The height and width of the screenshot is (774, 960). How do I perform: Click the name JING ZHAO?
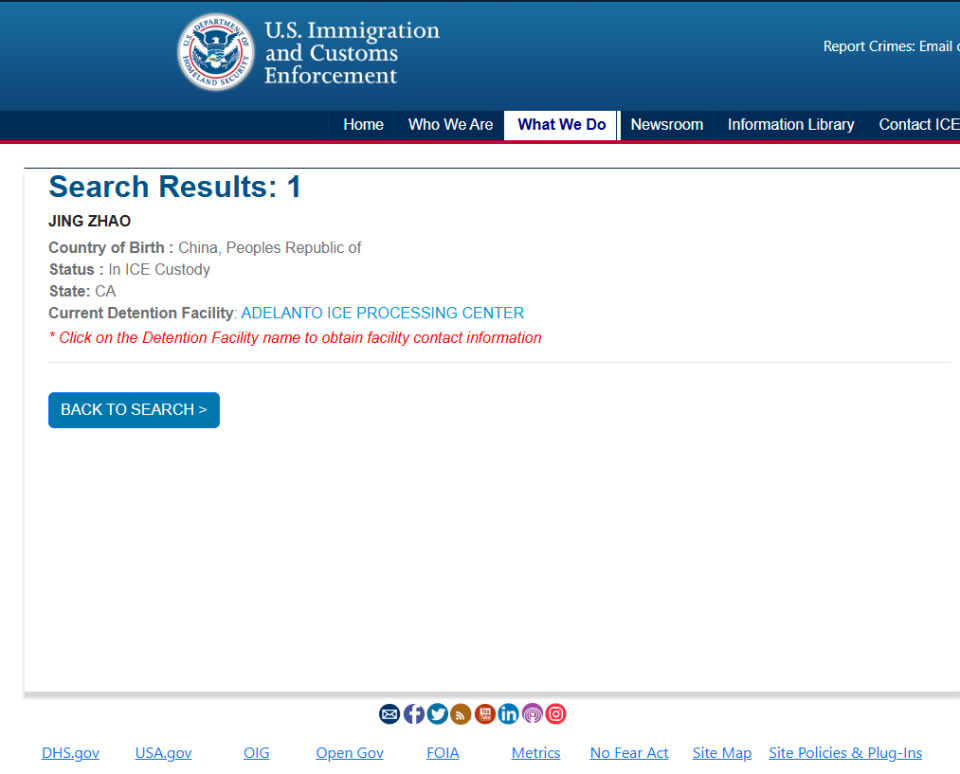89,221
